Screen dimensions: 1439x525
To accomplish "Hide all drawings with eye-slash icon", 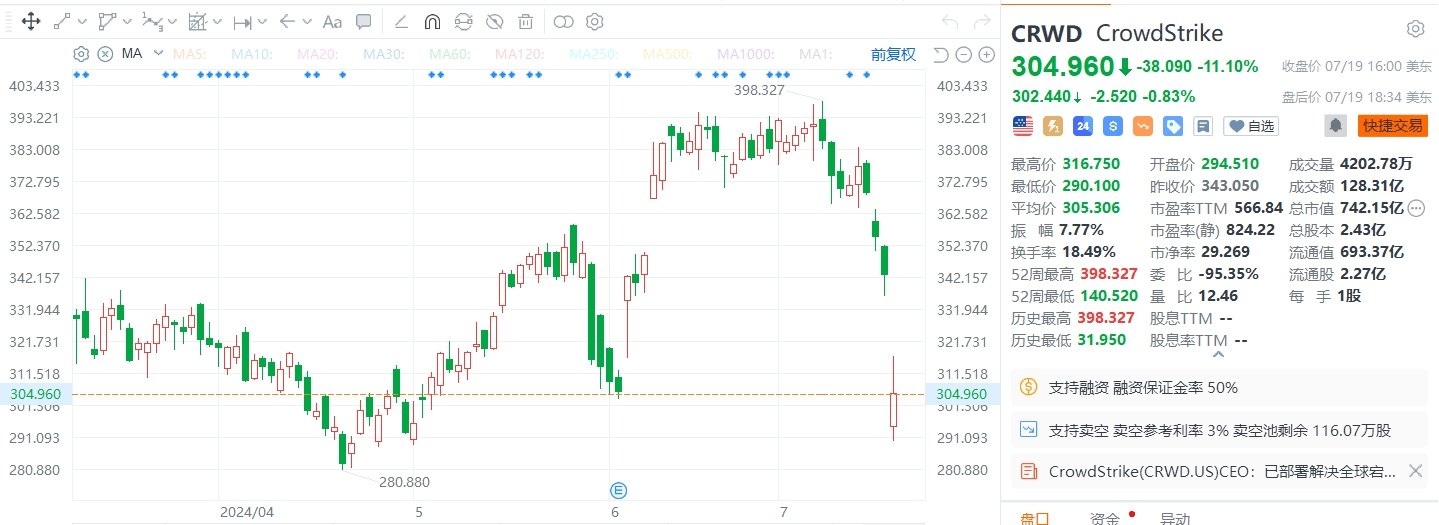I will [494, 21].
